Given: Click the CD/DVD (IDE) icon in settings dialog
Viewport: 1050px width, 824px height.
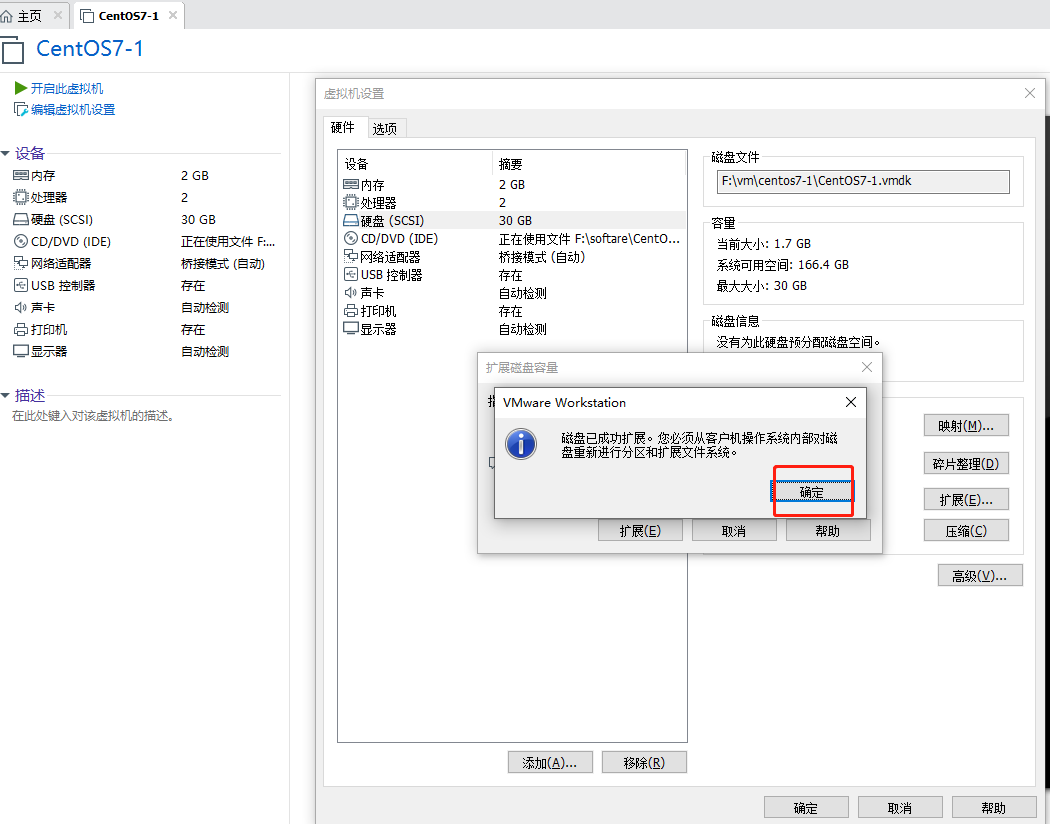Looking at the screenshot, I should [x=351, y=238].
